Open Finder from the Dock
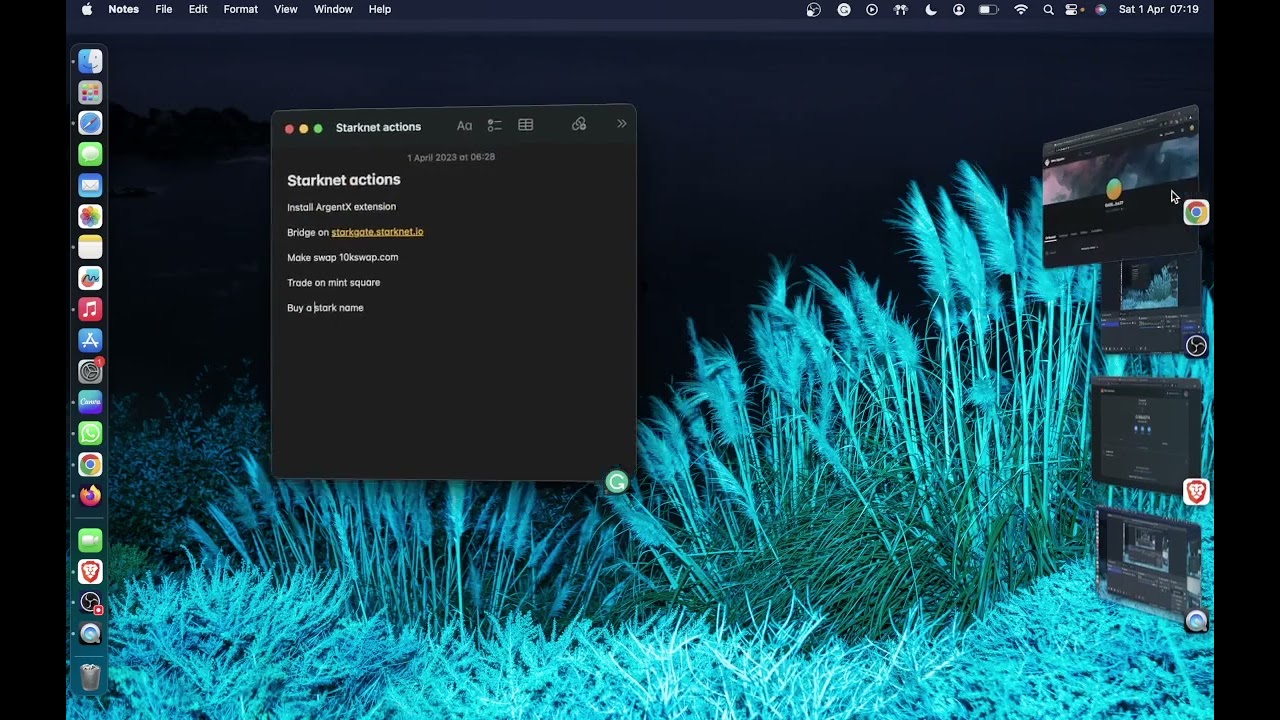The width and height of the screenshot is (1280, 720). tap(90, 62)
